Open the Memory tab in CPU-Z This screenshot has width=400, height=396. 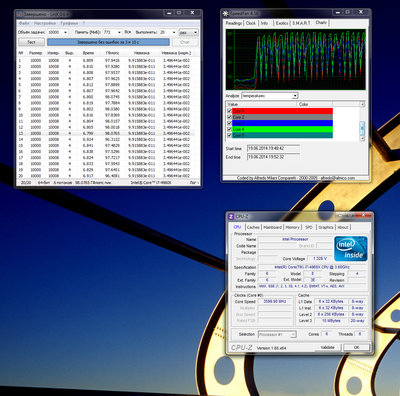tap(292, 227)
